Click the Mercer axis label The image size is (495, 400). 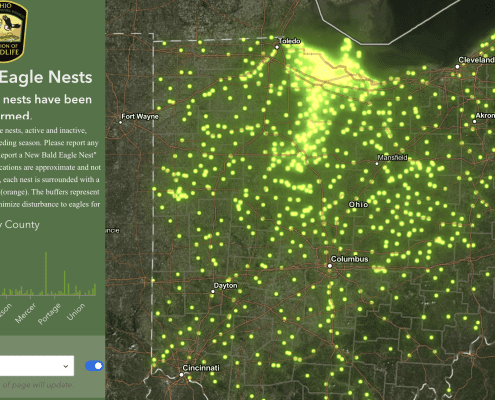25,313
